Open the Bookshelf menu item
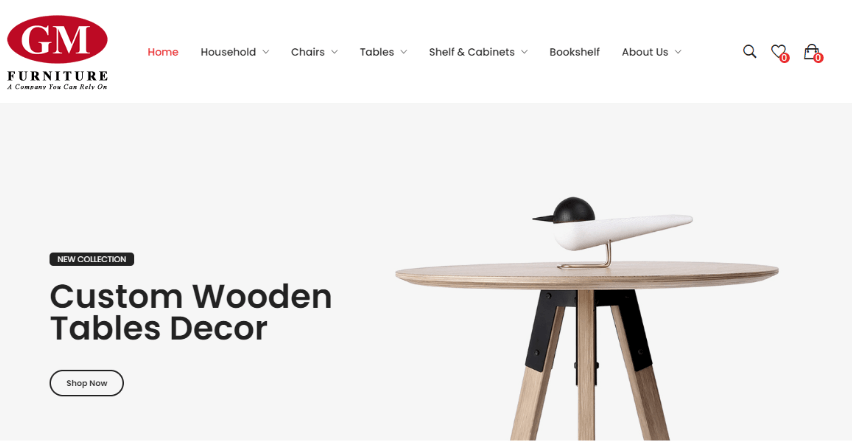852x443 pixels. click(574, 52)
